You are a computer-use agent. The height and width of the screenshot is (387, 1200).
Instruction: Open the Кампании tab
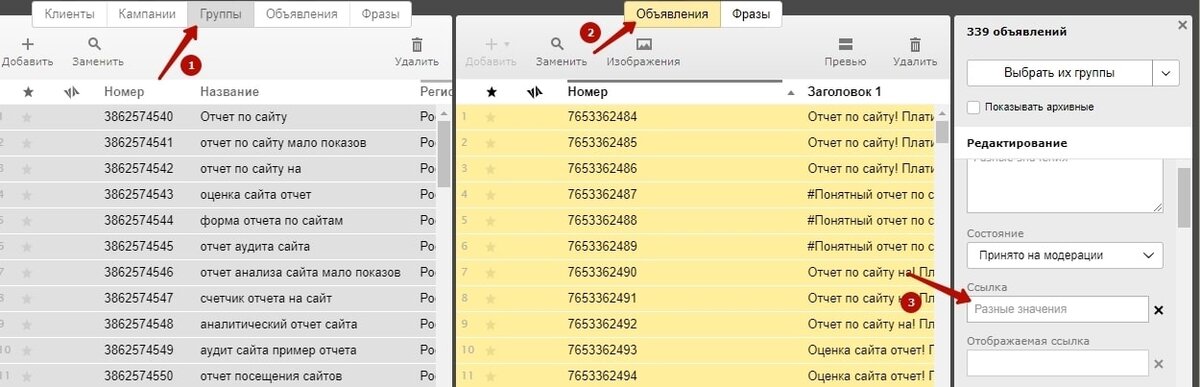tap(146, 15)
